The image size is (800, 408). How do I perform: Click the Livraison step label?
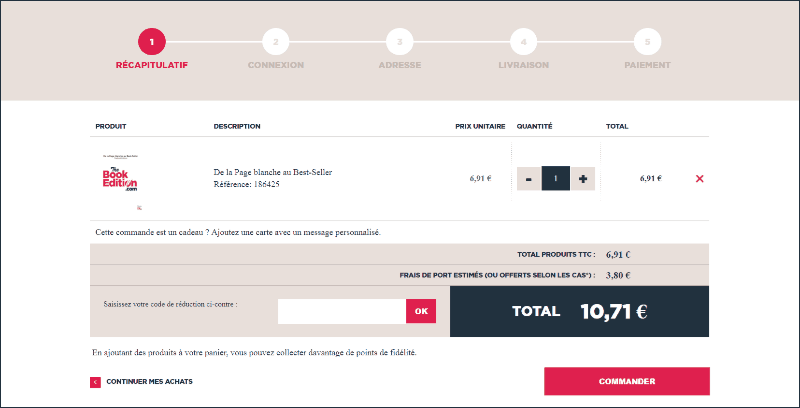(523, 65)
